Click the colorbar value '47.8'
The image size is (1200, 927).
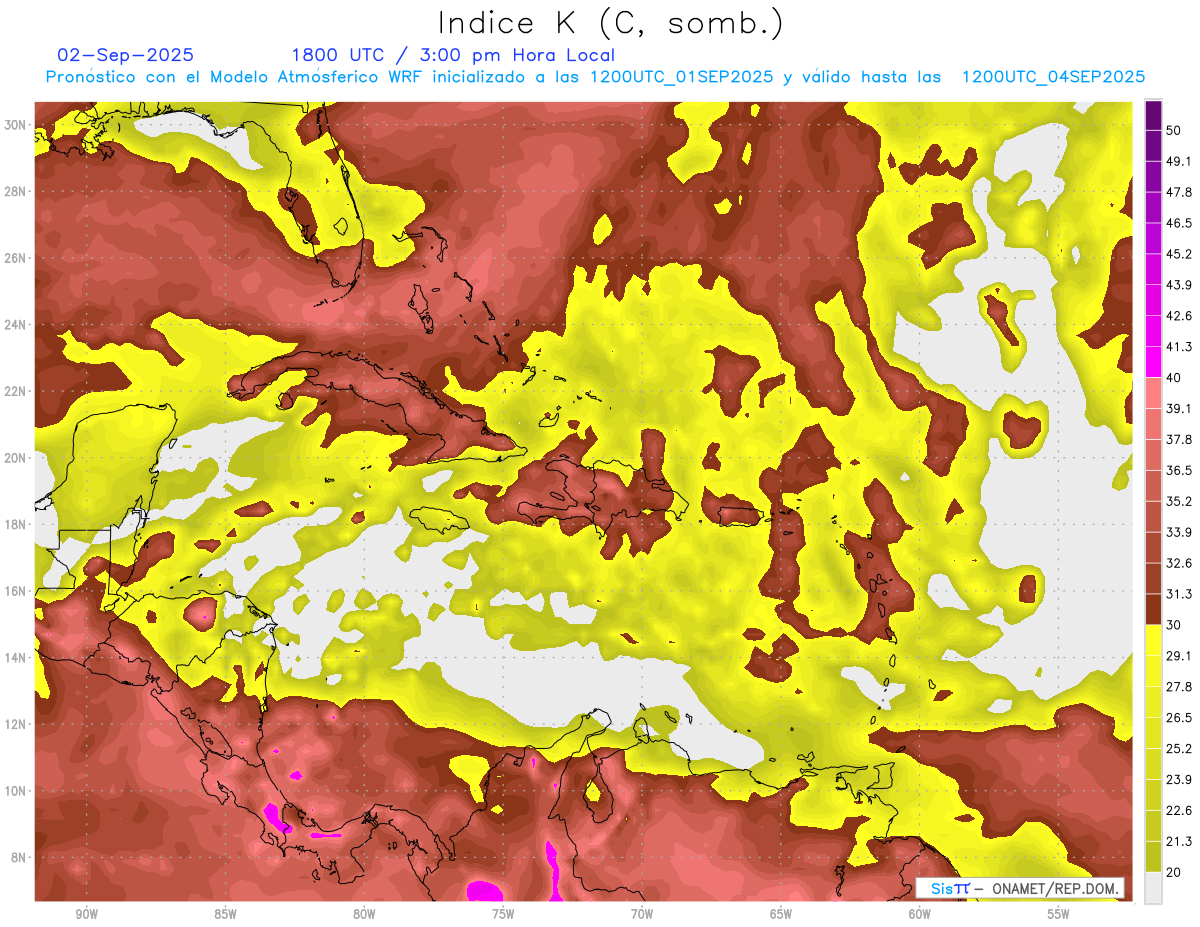(1179, 193)
